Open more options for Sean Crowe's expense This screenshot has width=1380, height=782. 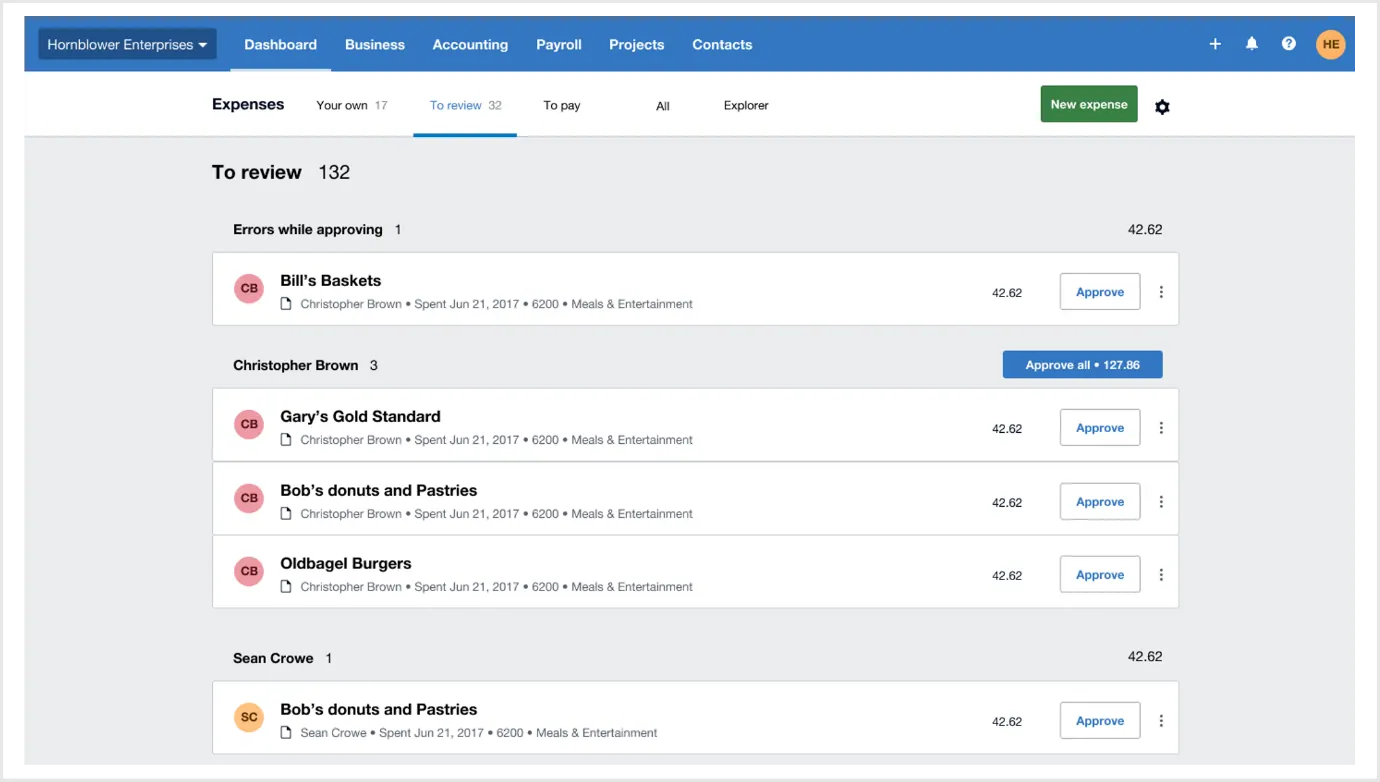click(1161, 721)
